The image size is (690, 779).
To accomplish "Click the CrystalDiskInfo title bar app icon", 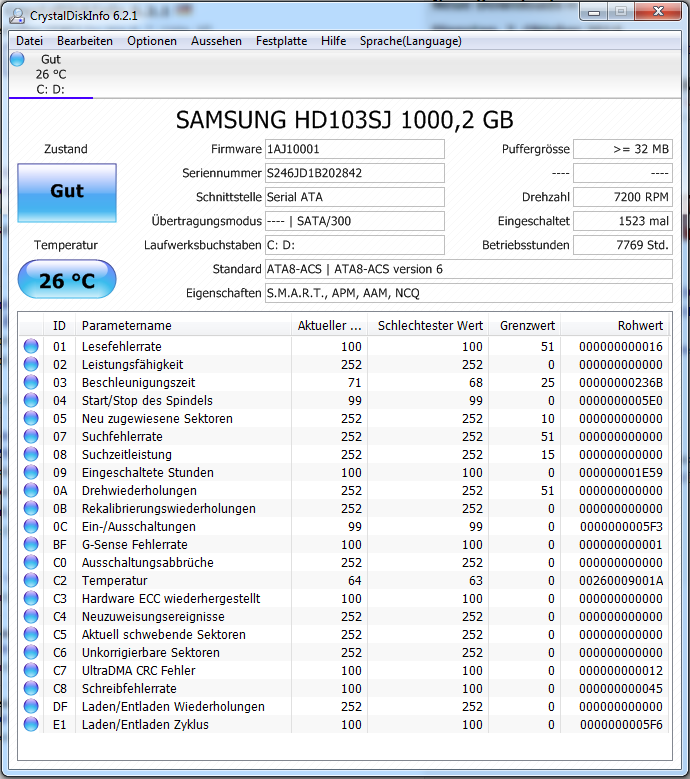I will pyautogui.click(x=17, y=15).
